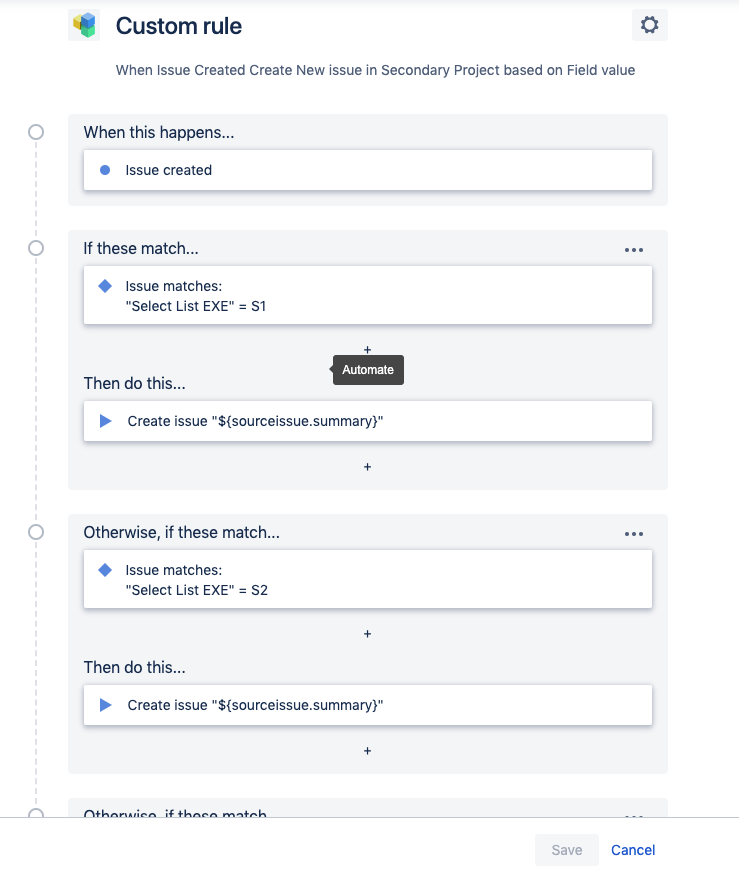Click the timeline circle beside When this happens
Image resolution: width=739 pixels, height=877 pixels.
click(36, 131)
